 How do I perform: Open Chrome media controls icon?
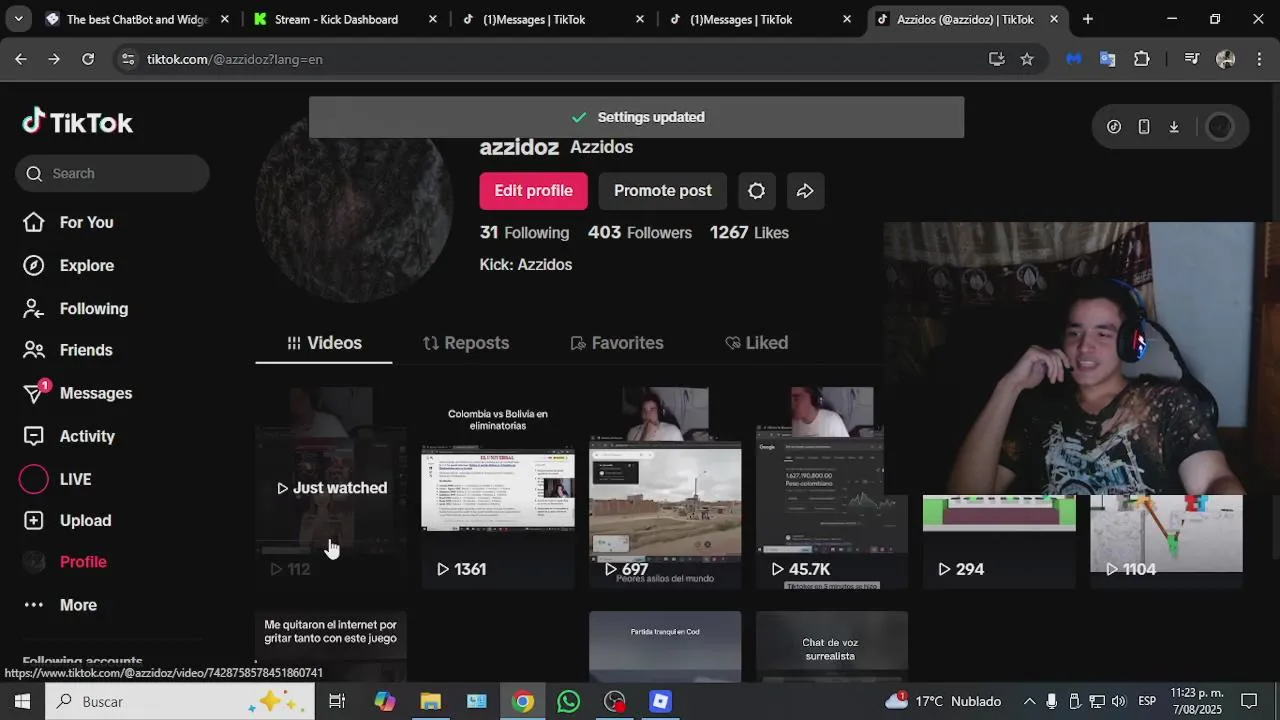pyautogui.click(x=1191, y=59)
